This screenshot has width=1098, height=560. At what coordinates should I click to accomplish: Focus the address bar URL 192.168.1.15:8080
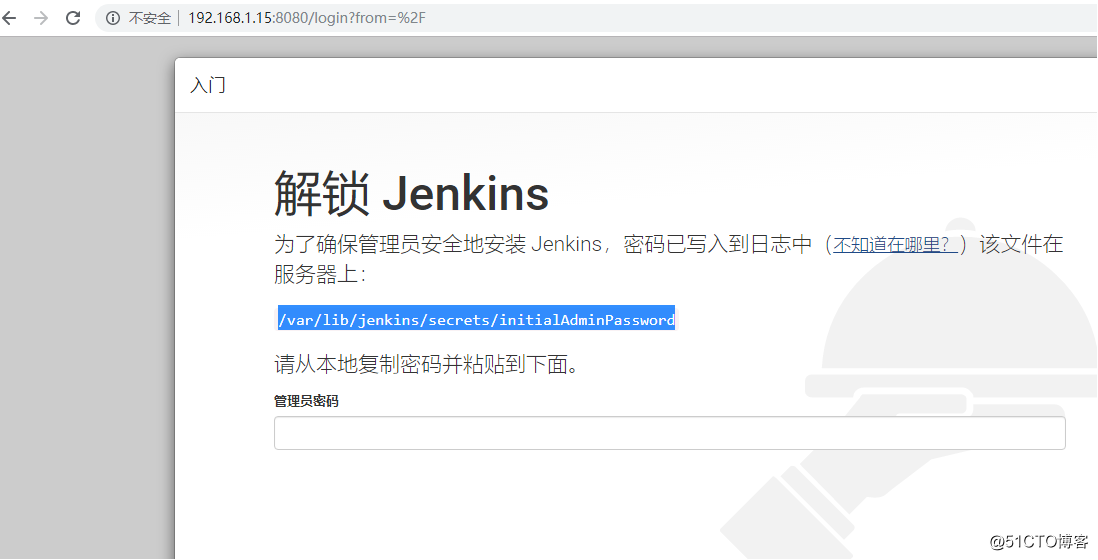[307, 18]
